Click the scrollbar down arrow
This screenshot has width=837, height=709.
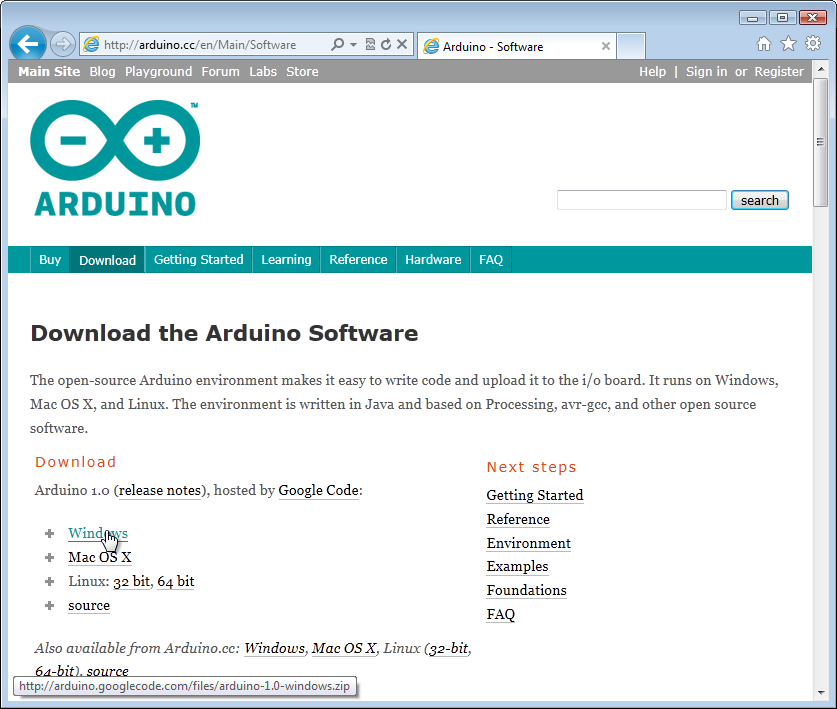[820, 692]
